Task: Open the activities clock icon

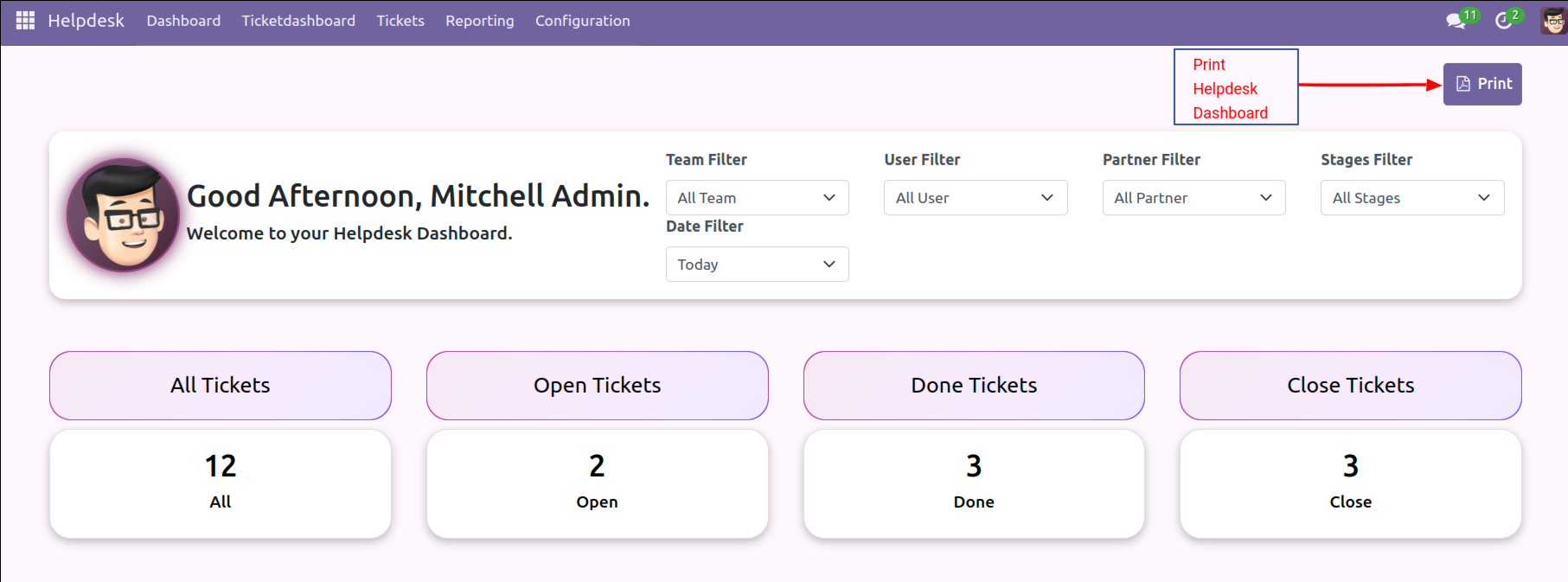Action: (x=1505, y=20)
